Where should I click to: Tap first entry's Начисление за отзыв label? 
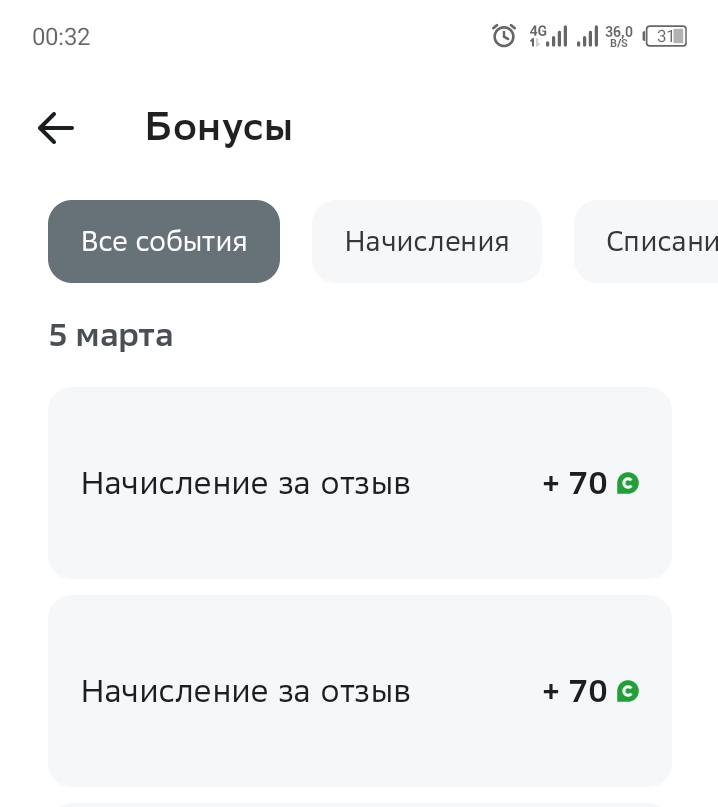tap(246, 483)
